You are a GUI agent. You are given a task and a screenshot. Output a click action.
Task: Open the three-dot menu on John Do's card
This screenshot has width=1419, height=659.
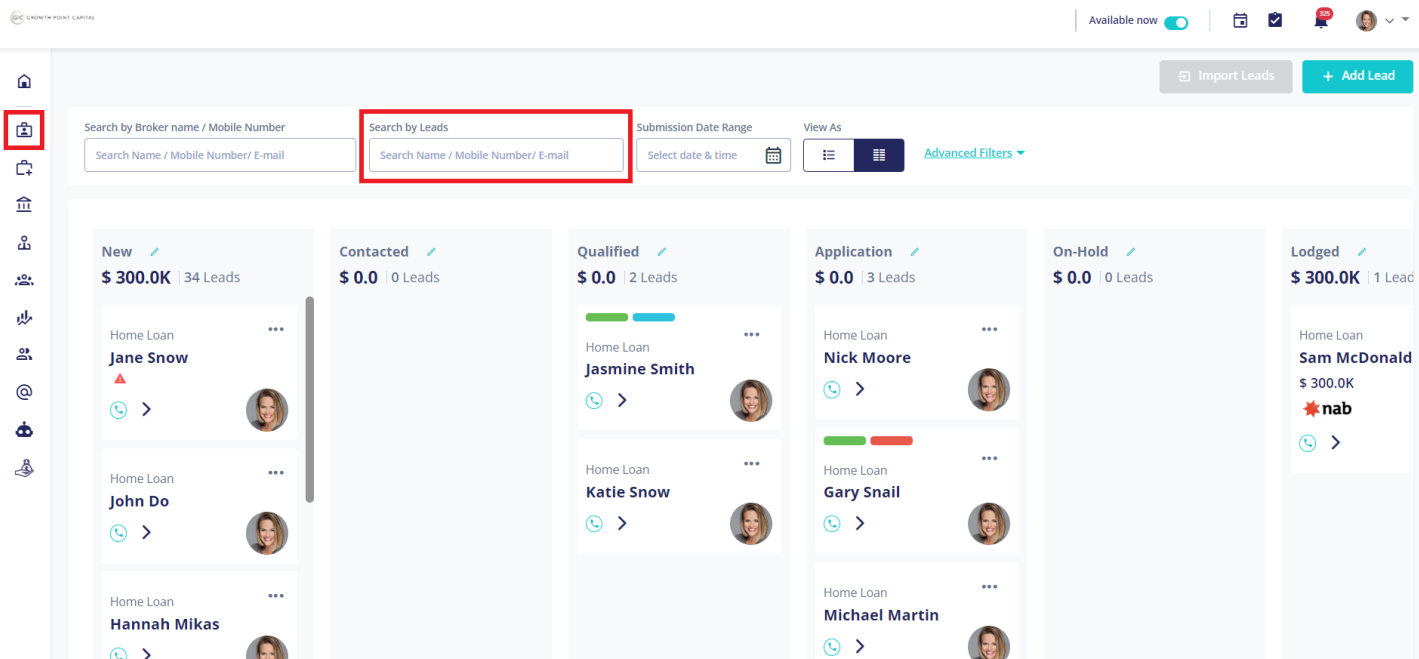tap(276, 473)
